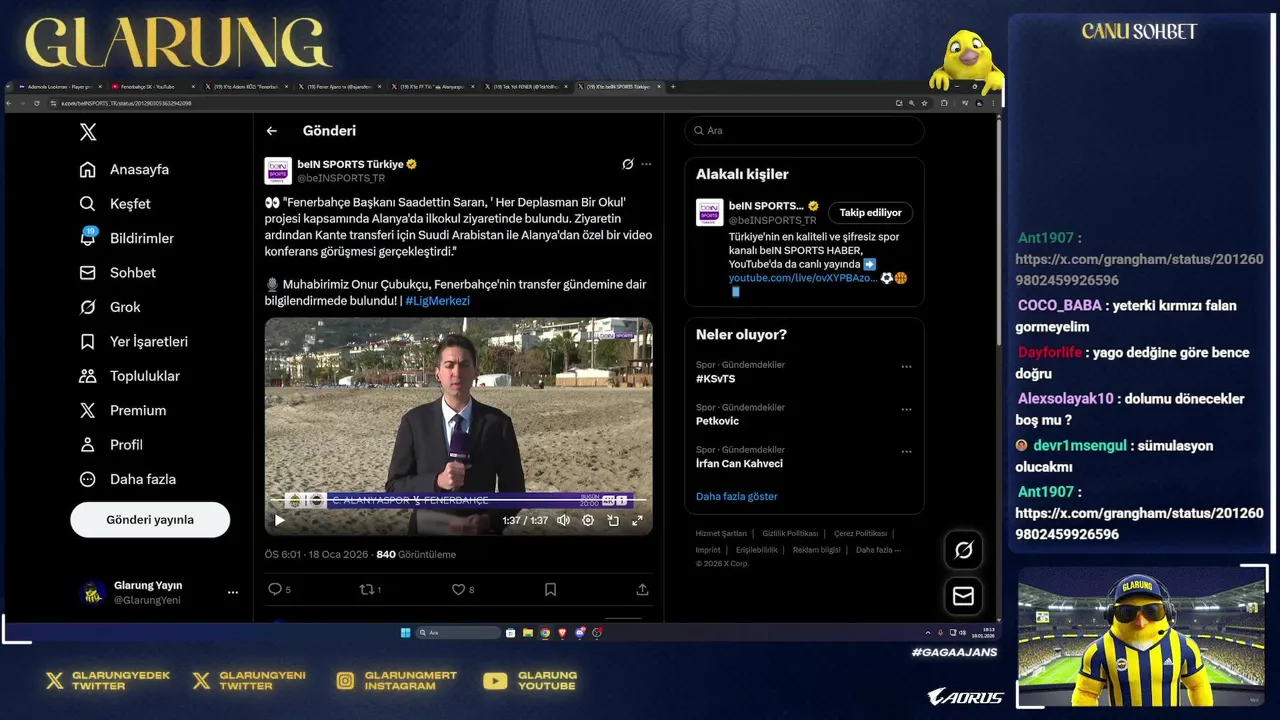Share the tweet
Image resolution: width=1280 pixels, height=720 pixels.
642,590
